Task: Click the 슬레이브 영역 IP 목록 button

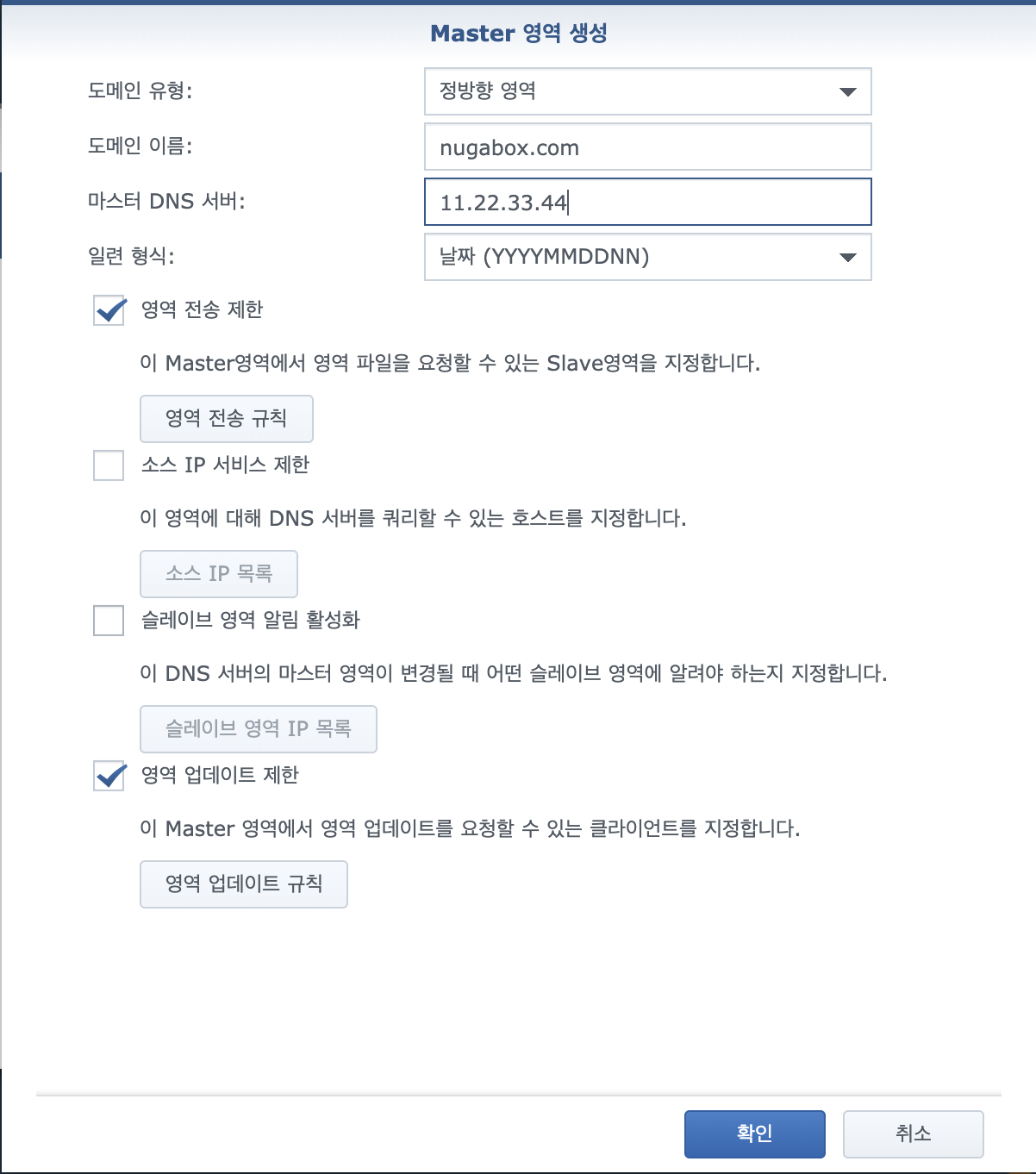Action: [x=259, y=729]
